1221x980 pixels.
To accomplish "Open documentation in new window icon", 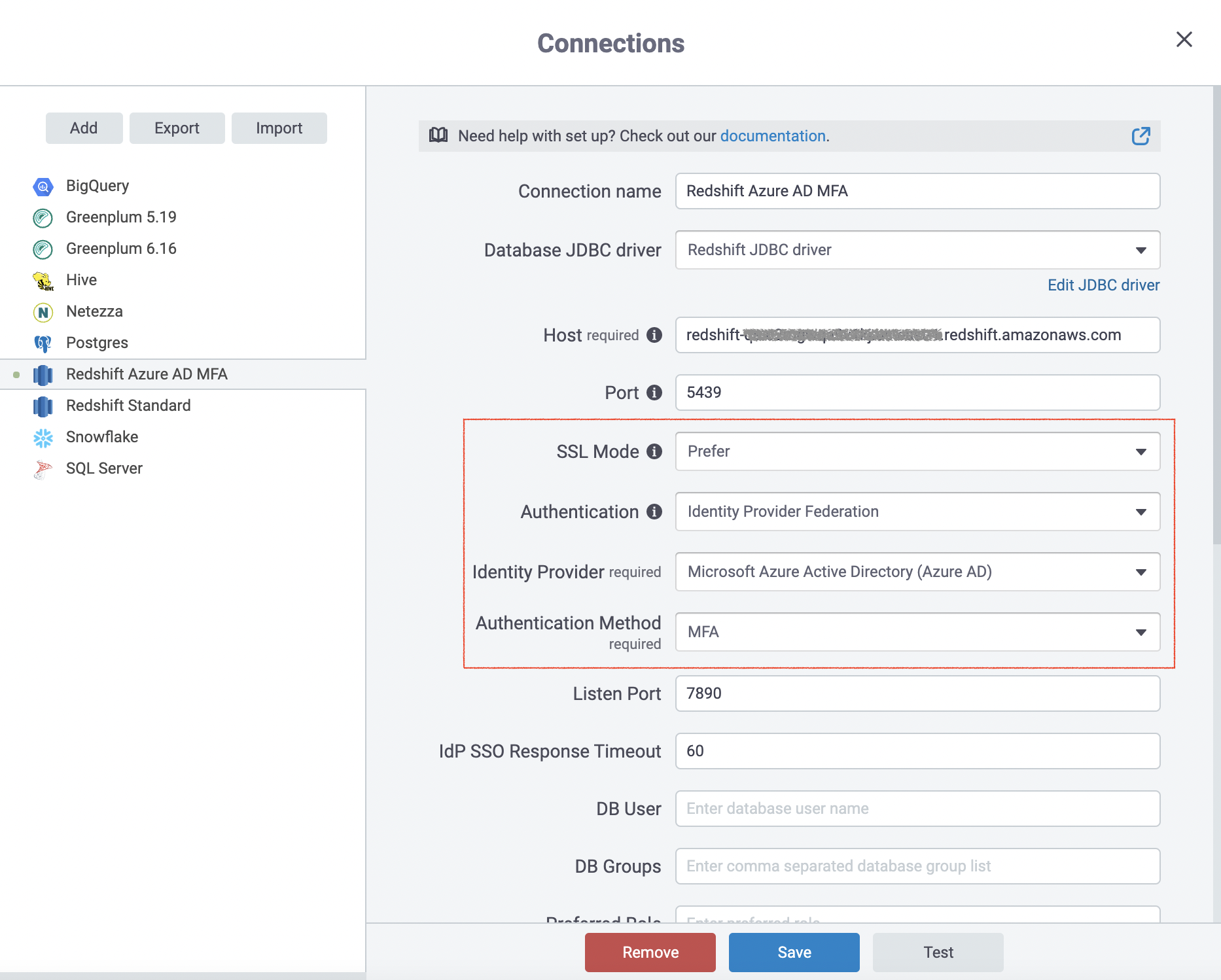I will pos(1141,136).
